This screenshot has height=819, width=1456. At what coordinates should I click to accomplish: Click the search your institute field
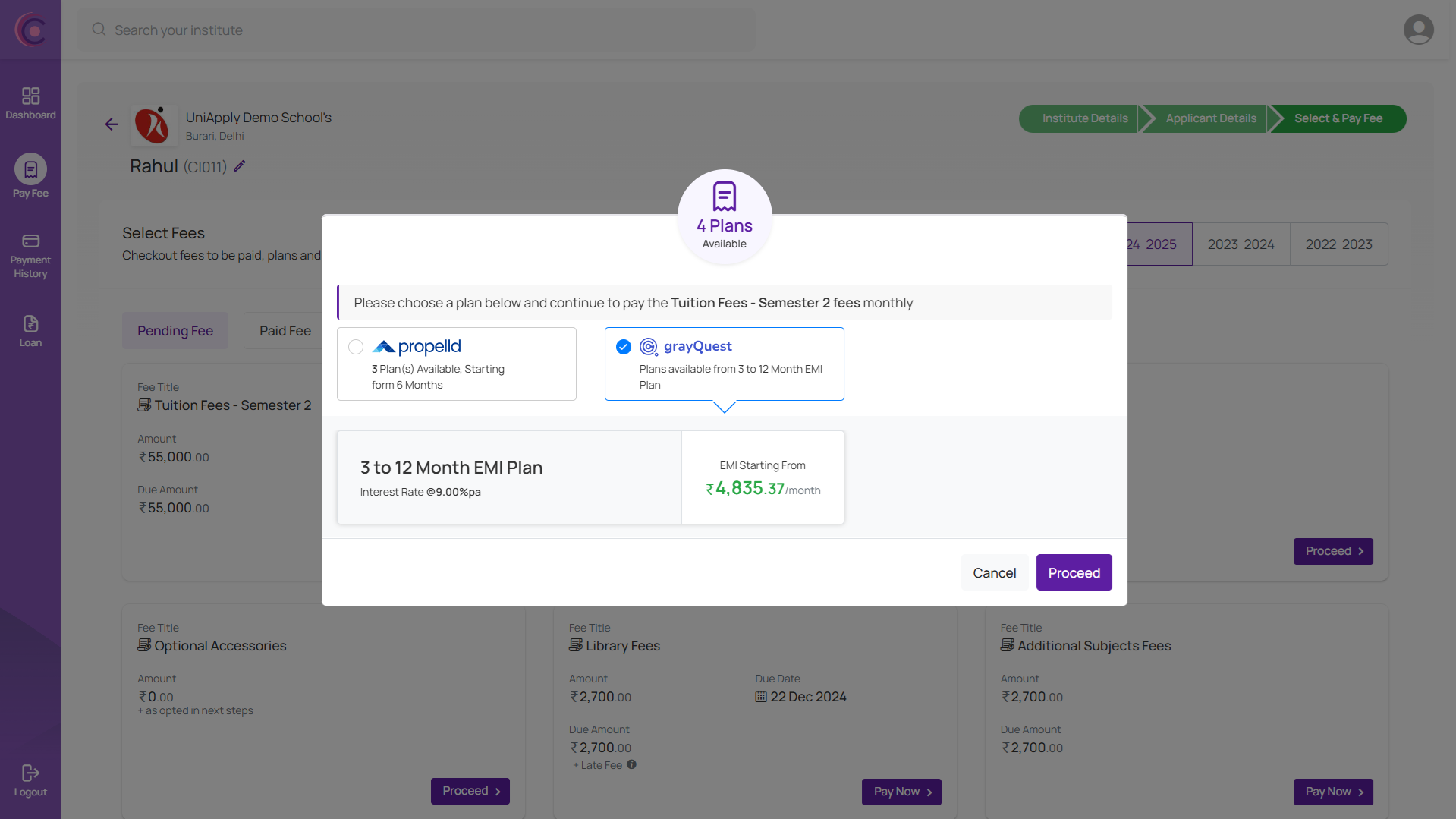pyautogui.click(x=417, y=30)
